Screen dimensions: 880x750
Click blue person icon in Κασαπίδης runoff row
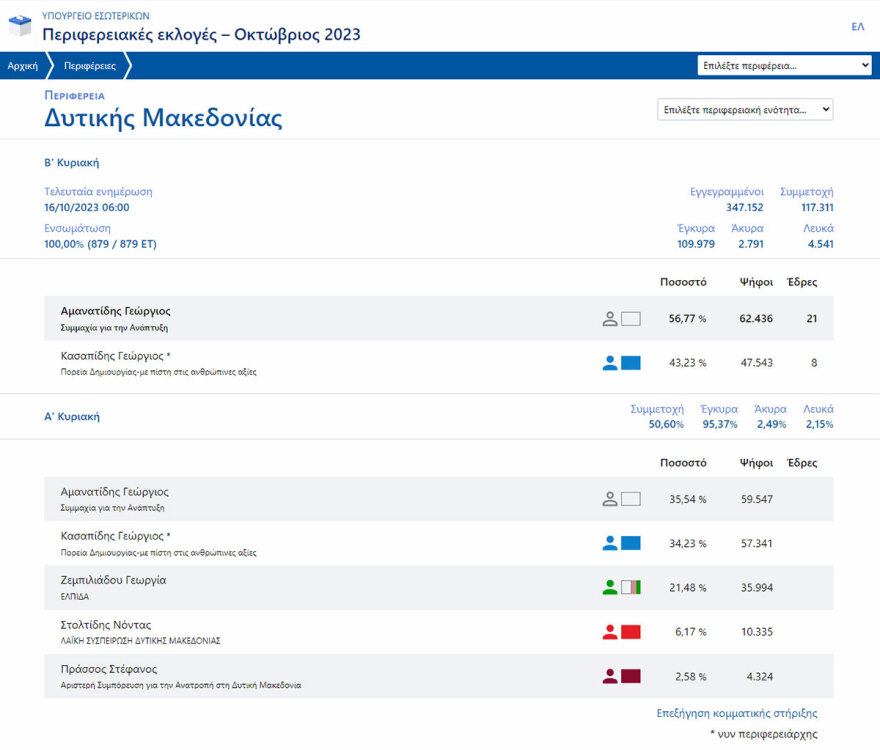[610, 363]
